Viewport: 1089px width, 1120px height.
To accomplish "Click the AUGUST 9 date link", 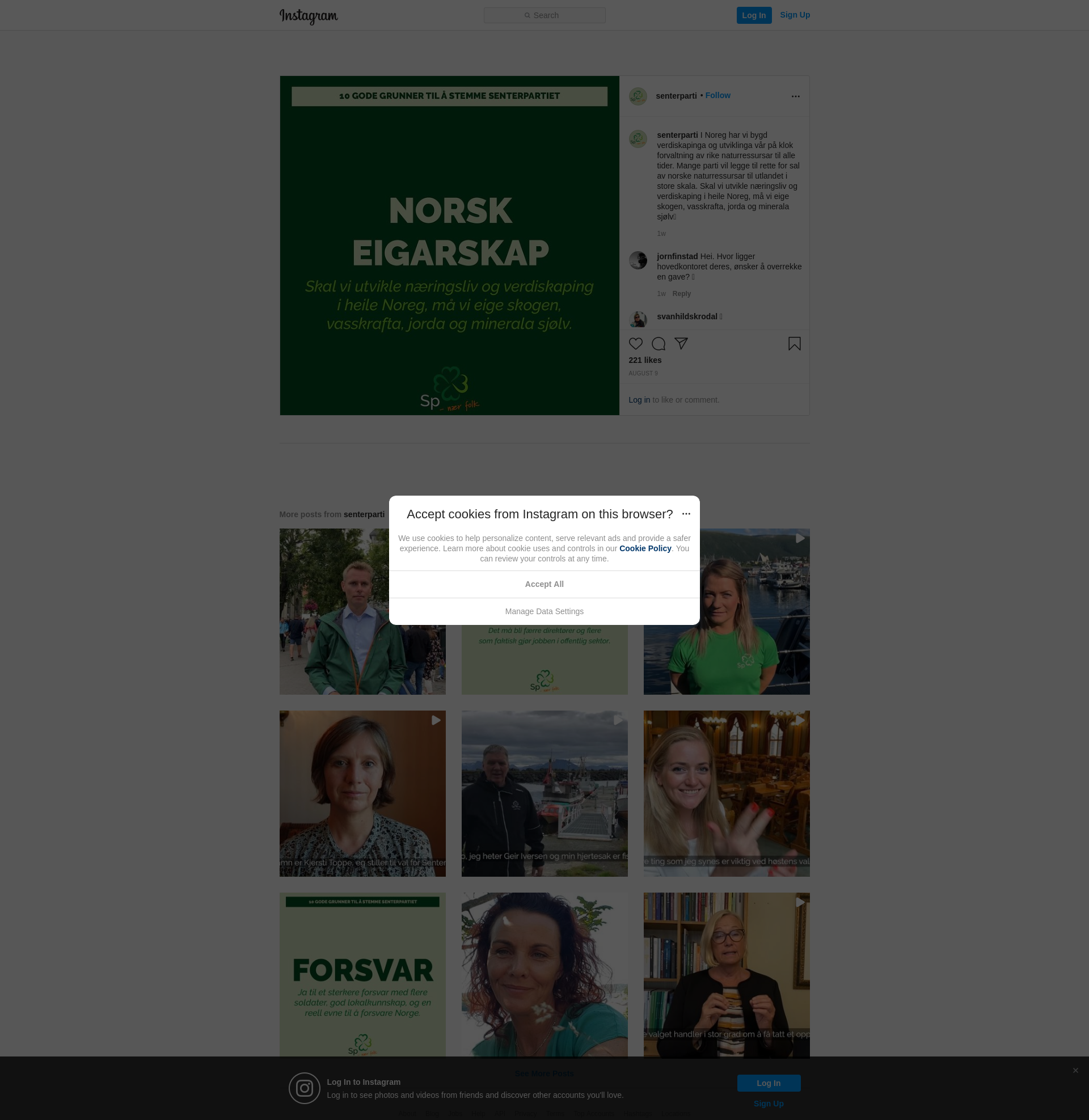I will (643, 373).
